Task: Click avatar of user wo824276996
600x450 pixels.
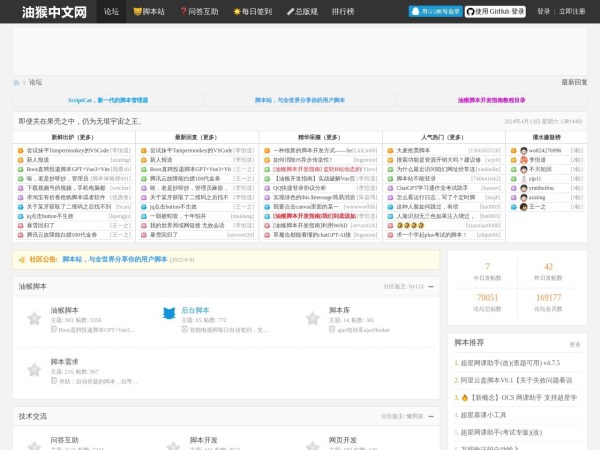Action: (524, 150)
